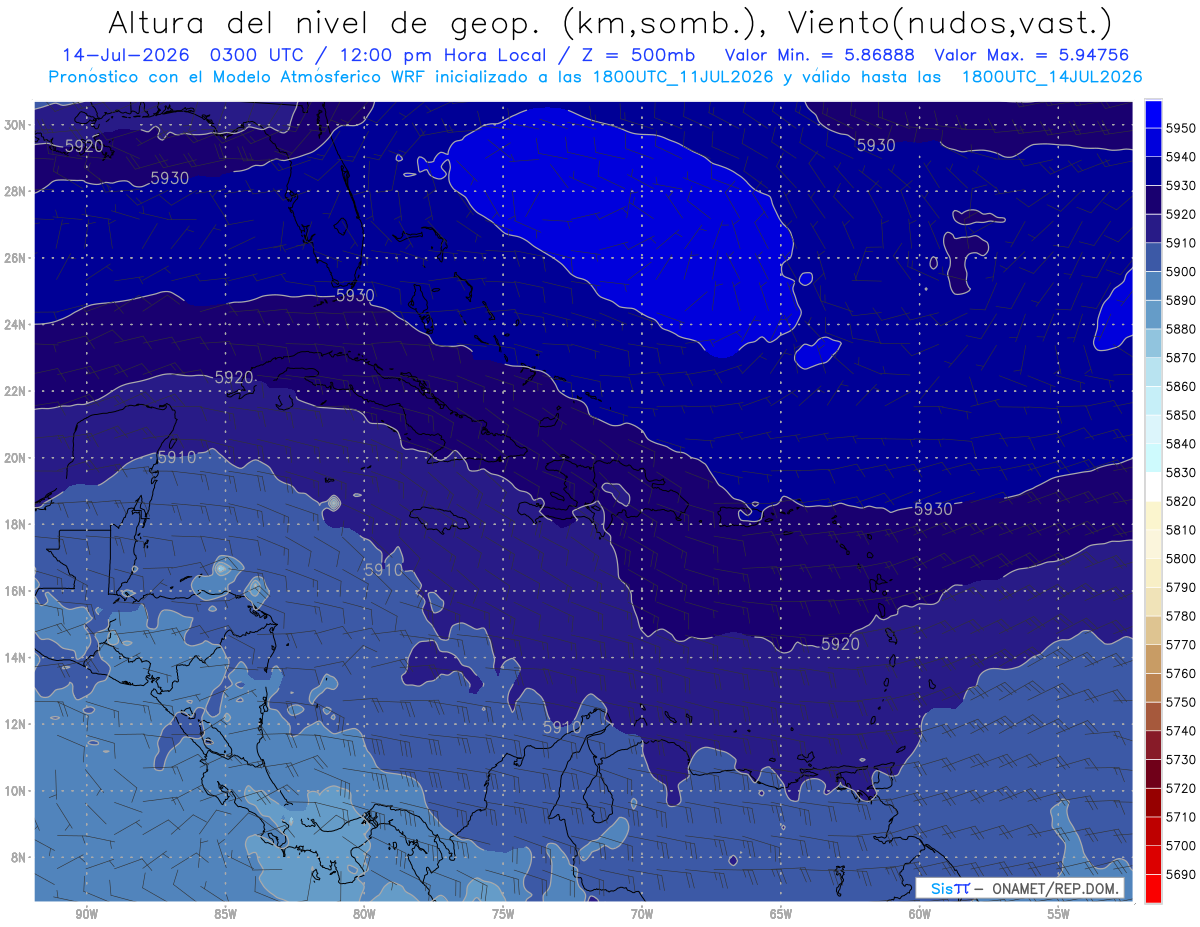Select the forecast date '14-Jul-2026'
Viewport: 1200px width, 927px height.
(127, 55)
